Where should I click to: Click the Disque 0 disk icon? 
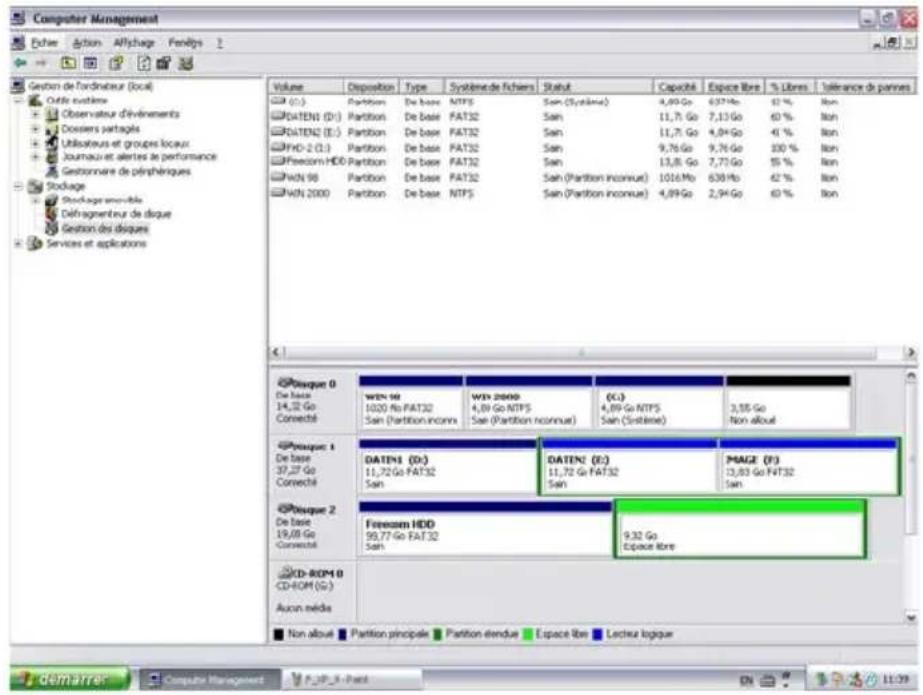(x=286, y=383)
